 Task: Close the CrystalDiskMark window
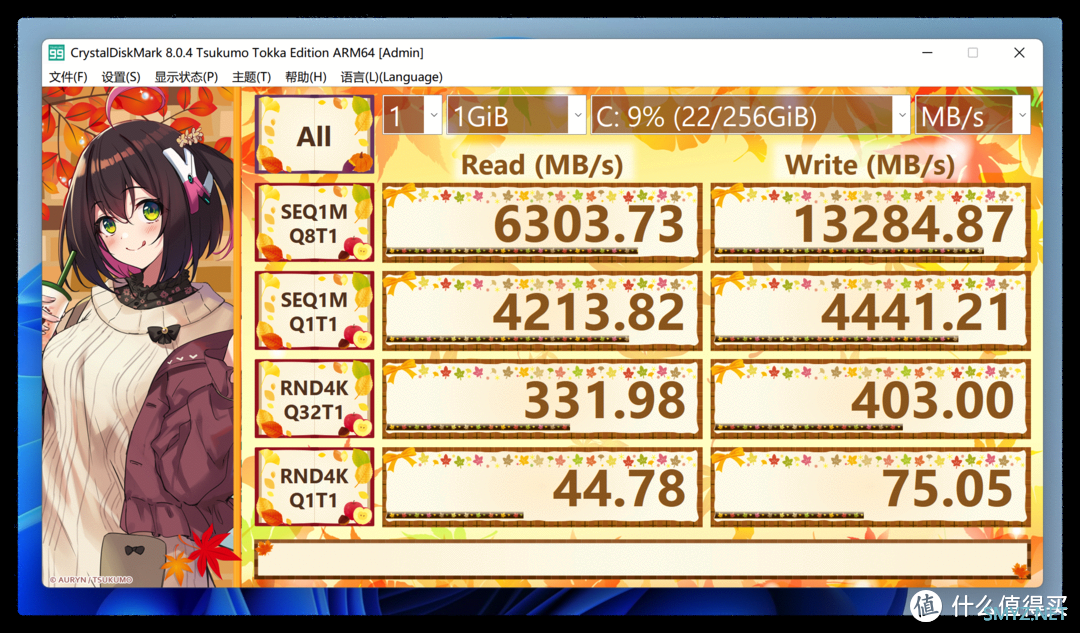(x=1019, y=53)
